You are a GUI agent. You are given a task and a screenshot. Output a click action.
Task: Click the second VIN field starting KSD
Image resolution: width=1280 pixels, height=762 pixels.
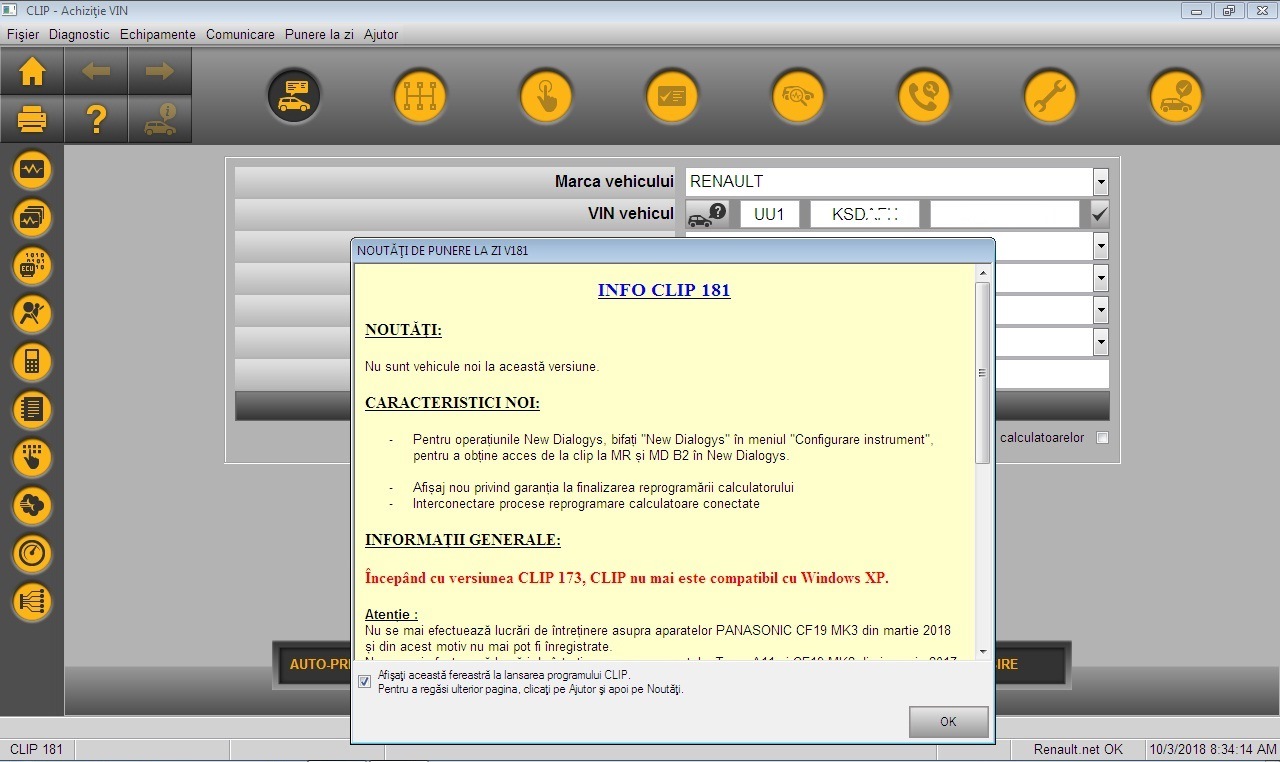click(x=864, y=214)
